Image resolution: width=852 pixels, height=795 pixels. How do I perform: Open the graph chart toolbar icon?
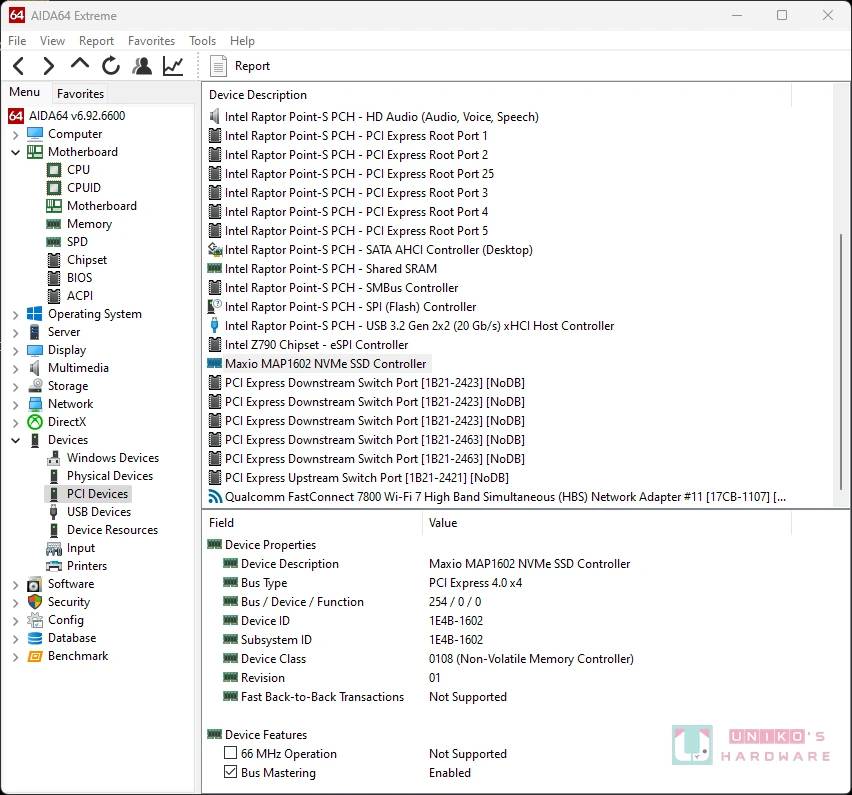point(173,66)
